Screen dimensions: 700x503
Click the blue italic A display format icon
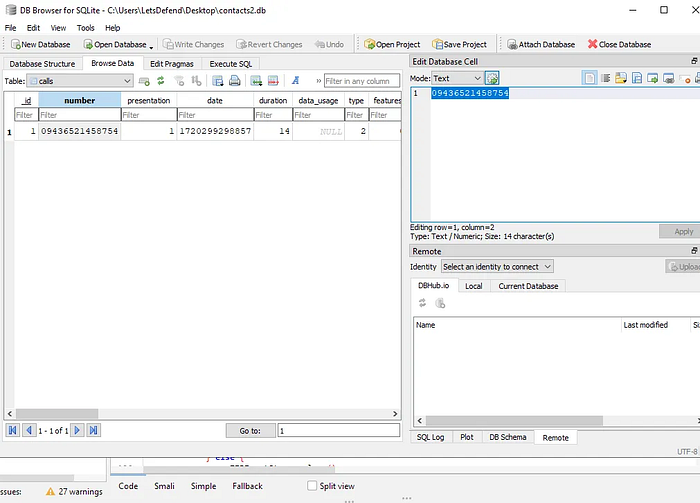click(x=295, y=80)
